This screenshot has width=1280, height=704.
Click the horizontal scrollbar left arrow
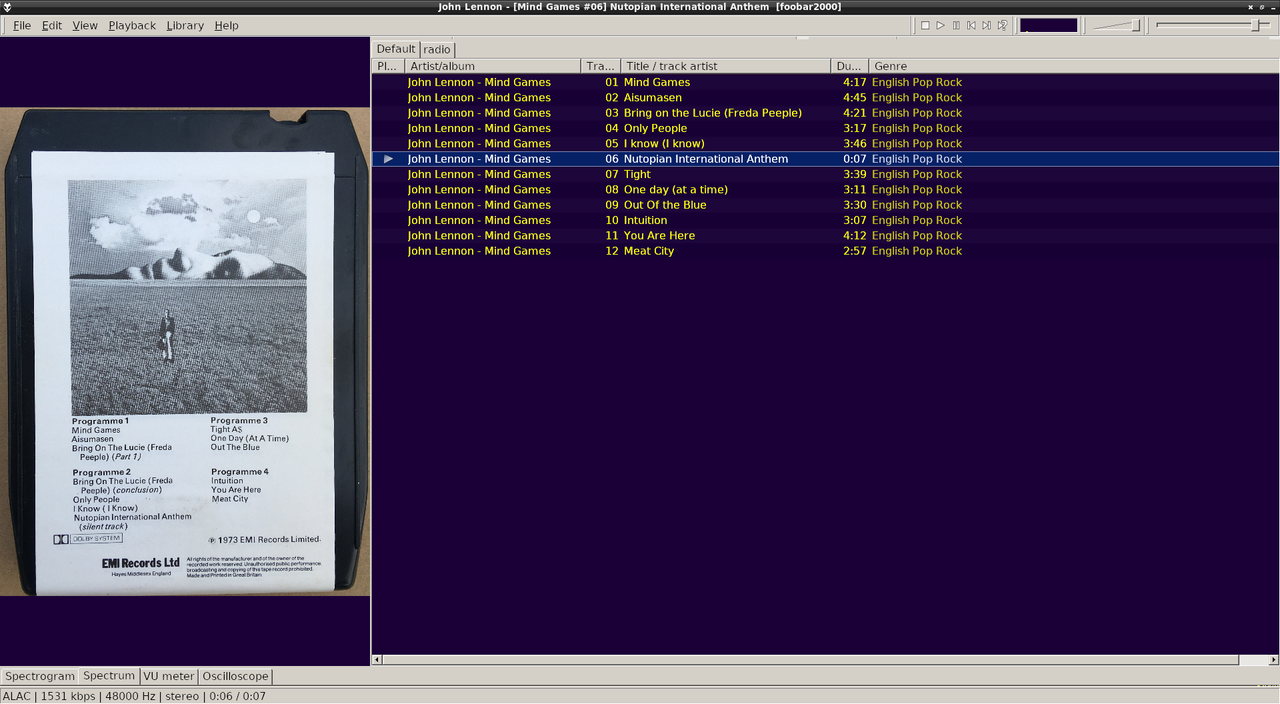[x=377, y=660]
